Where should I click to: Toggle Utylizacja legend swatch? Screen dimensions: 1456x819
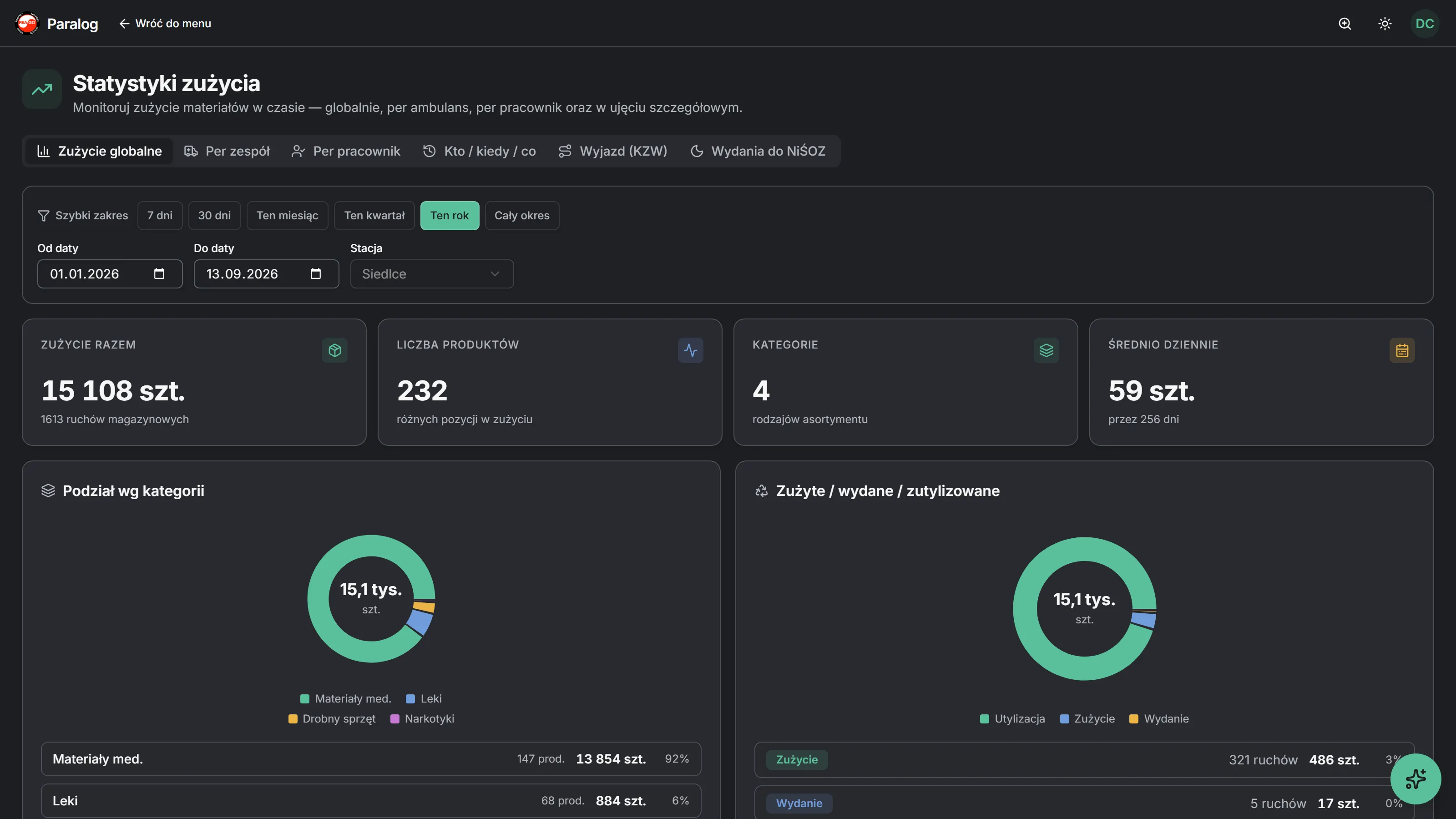pos(984,719)
